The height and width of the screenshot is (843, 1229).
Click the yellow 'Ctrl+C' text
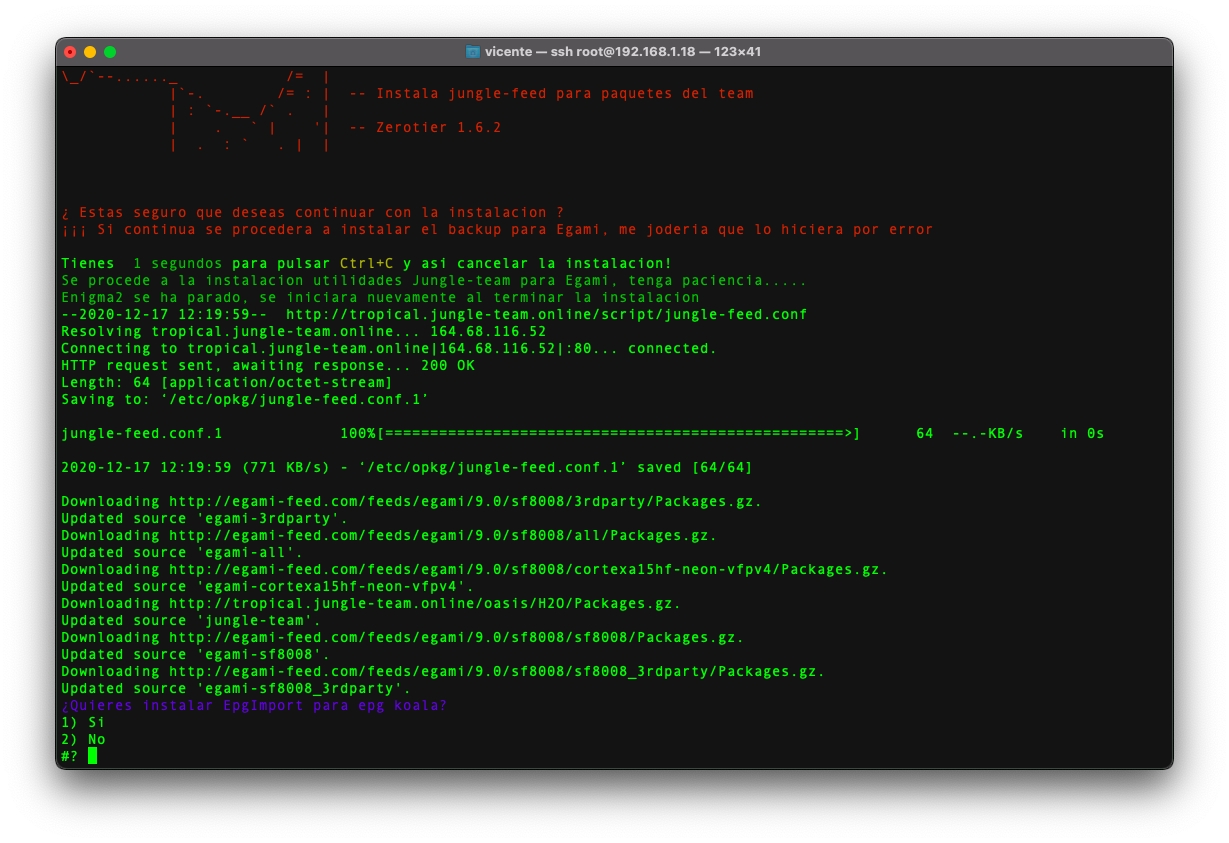coord(367,264)
